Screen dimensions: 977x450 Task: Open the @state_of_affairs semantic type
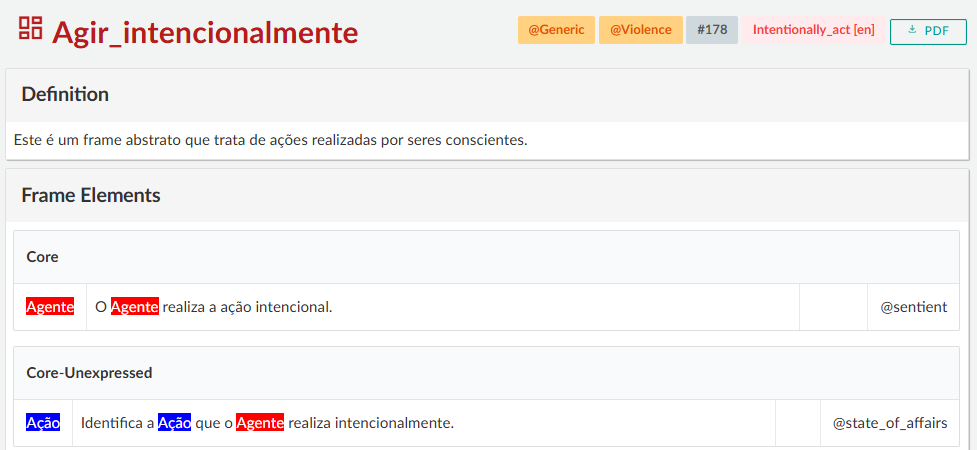(x=889, y=423)
